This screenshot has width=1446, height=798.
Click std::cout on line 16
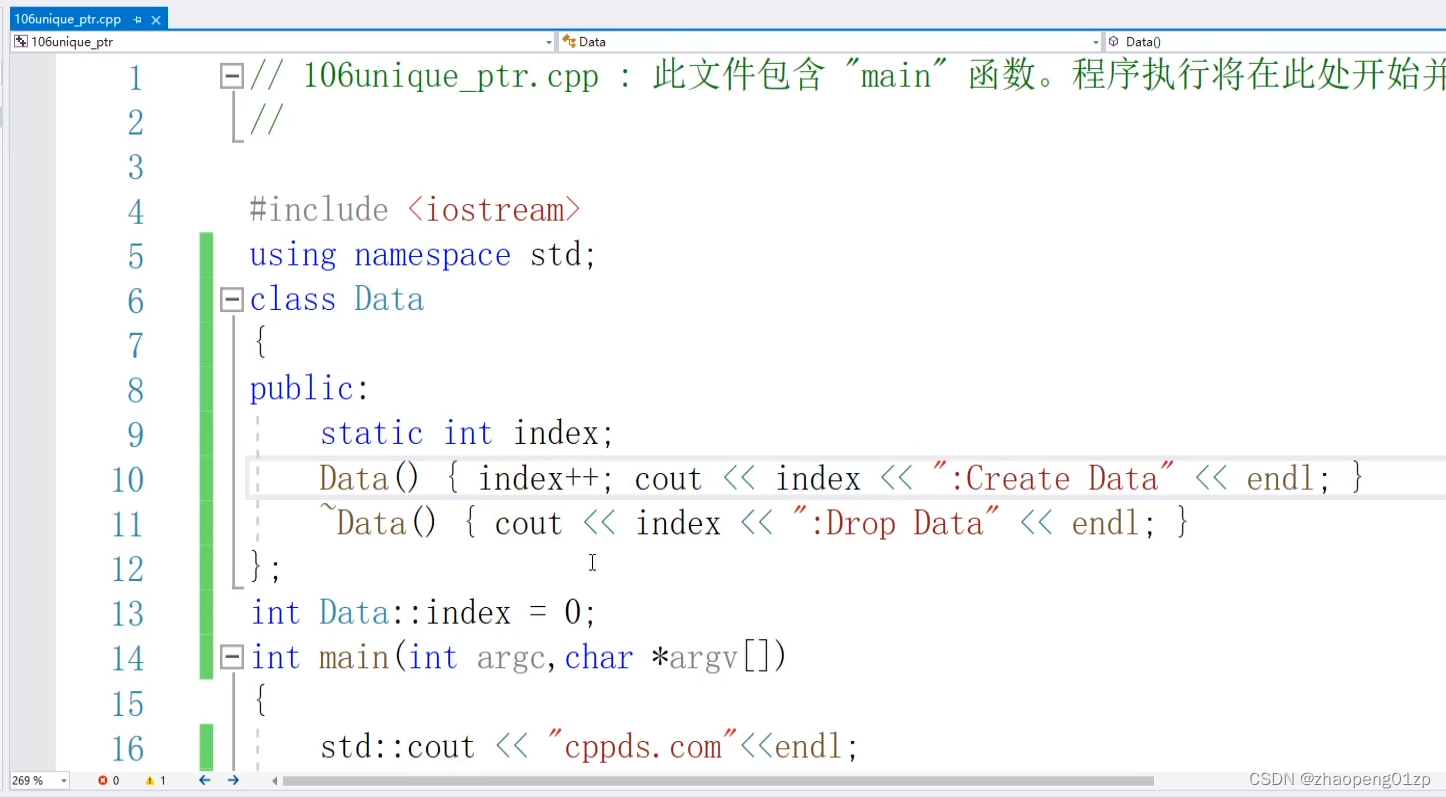[x=397, y=747]
